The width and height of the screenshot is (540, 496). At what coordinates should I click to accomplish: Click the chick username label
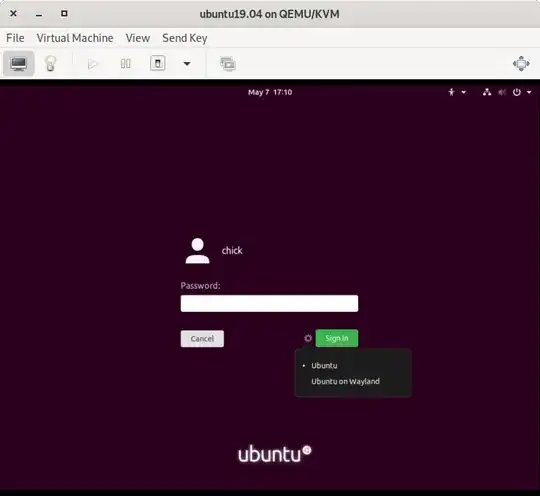pyautogui.click(x=232, y=250)
